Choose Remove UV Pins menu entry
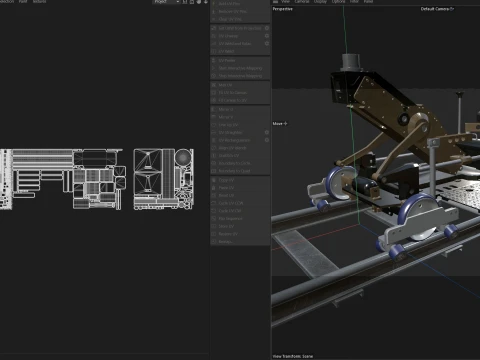 (x=240, y=11)
